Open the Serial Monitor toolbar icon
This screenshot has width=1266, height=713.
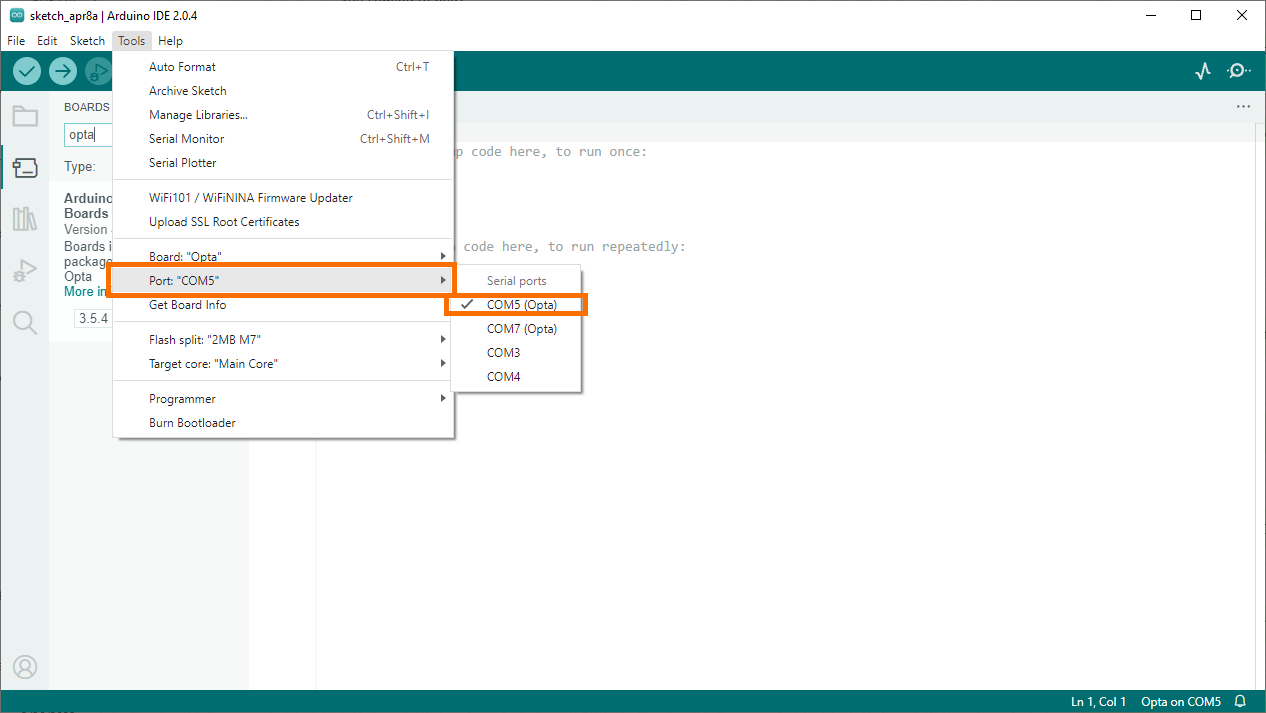pyautogui.click(x=1239, y=71)
